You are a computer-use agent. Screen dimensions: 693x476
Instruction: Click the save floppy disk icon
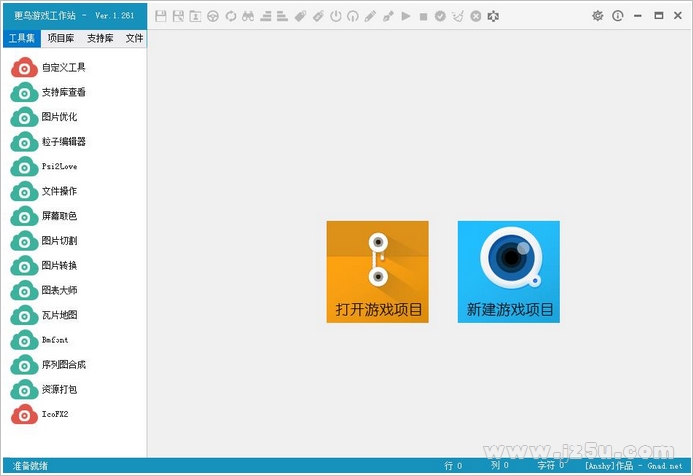pyautogui.click(x=161, y=16)
